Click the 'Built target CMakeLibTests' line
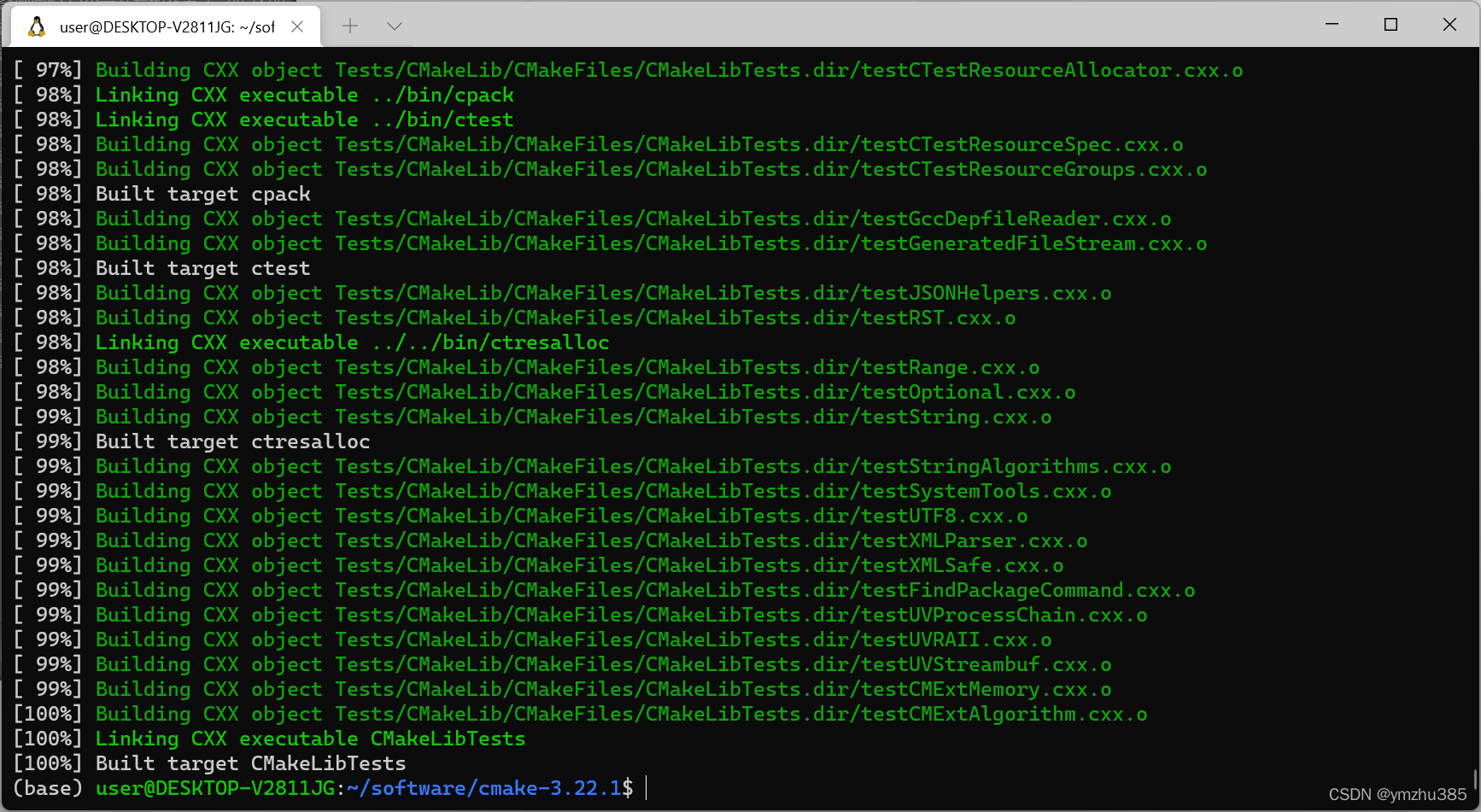Image resolution: width=1481 pixels, height=812 pixels. point(210,763)
